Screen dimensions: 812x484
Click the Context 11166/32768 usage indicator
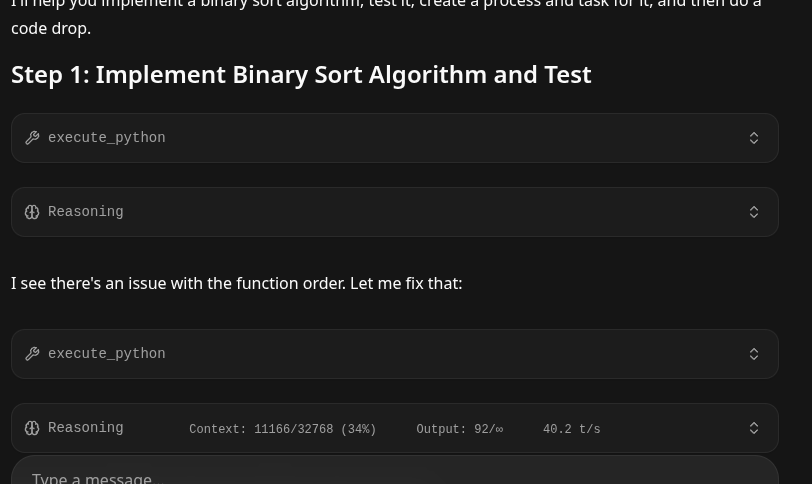click(283, 430)
